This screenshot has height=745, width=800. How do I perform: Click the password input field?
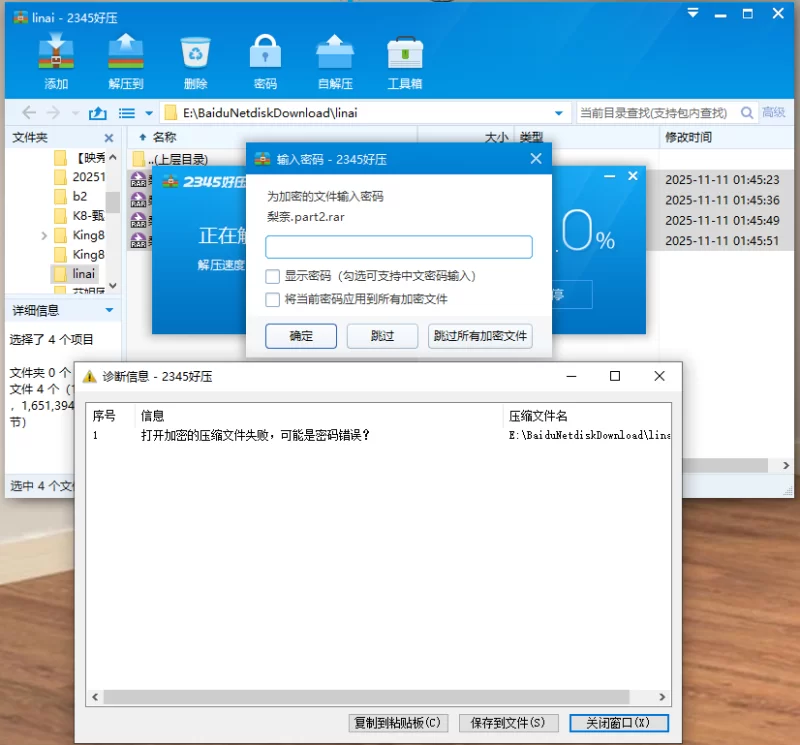click(398, 247)
